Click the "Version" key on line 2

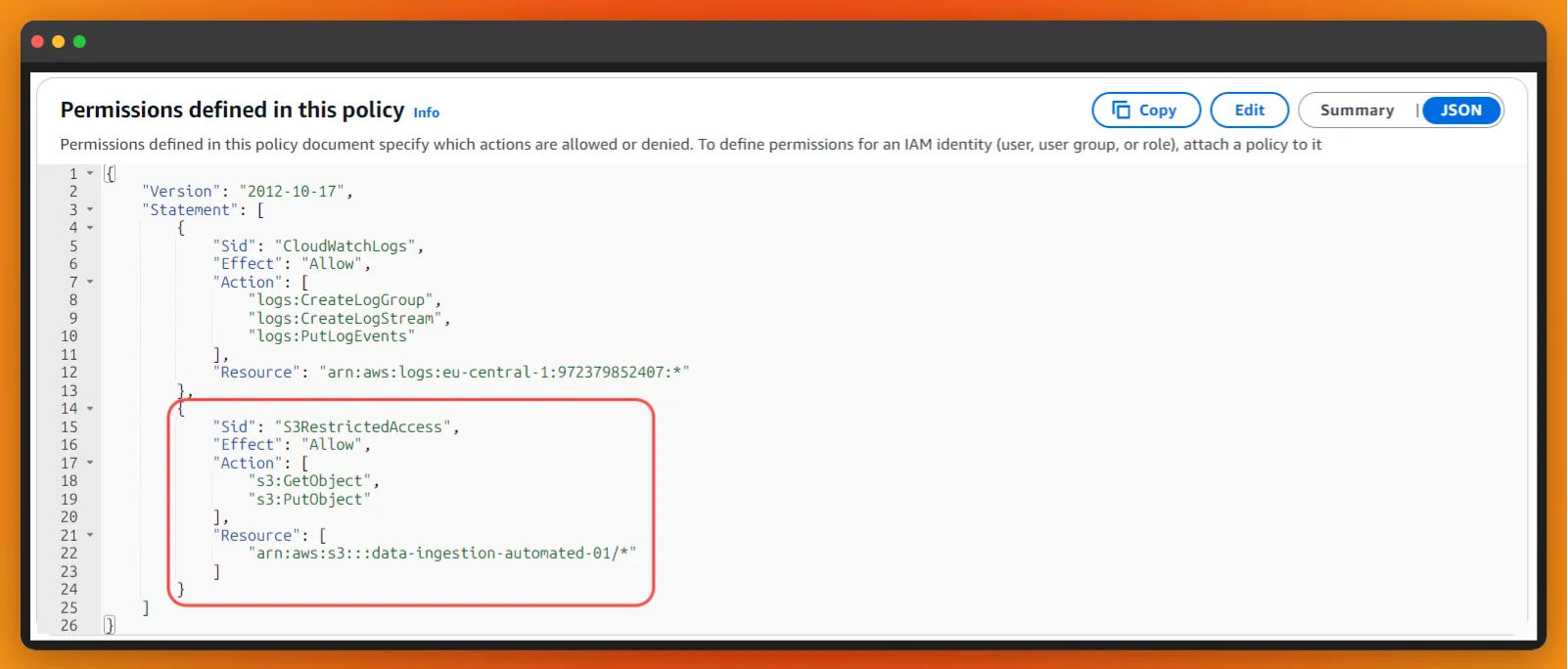pyautogui.click(x=181, y=192)
